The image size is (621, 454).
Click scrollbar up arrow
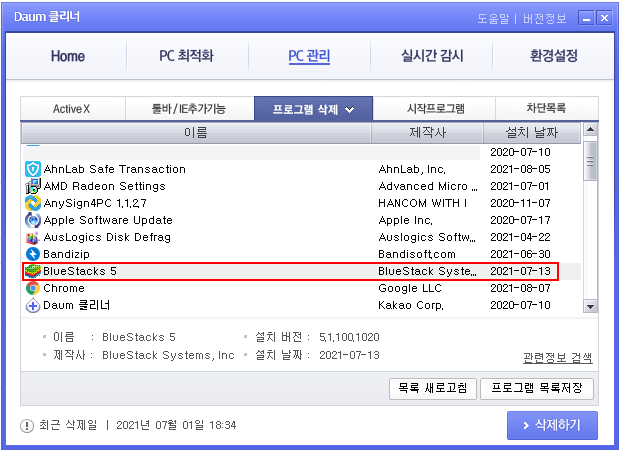pyautogui.click(x=591, y=129)
